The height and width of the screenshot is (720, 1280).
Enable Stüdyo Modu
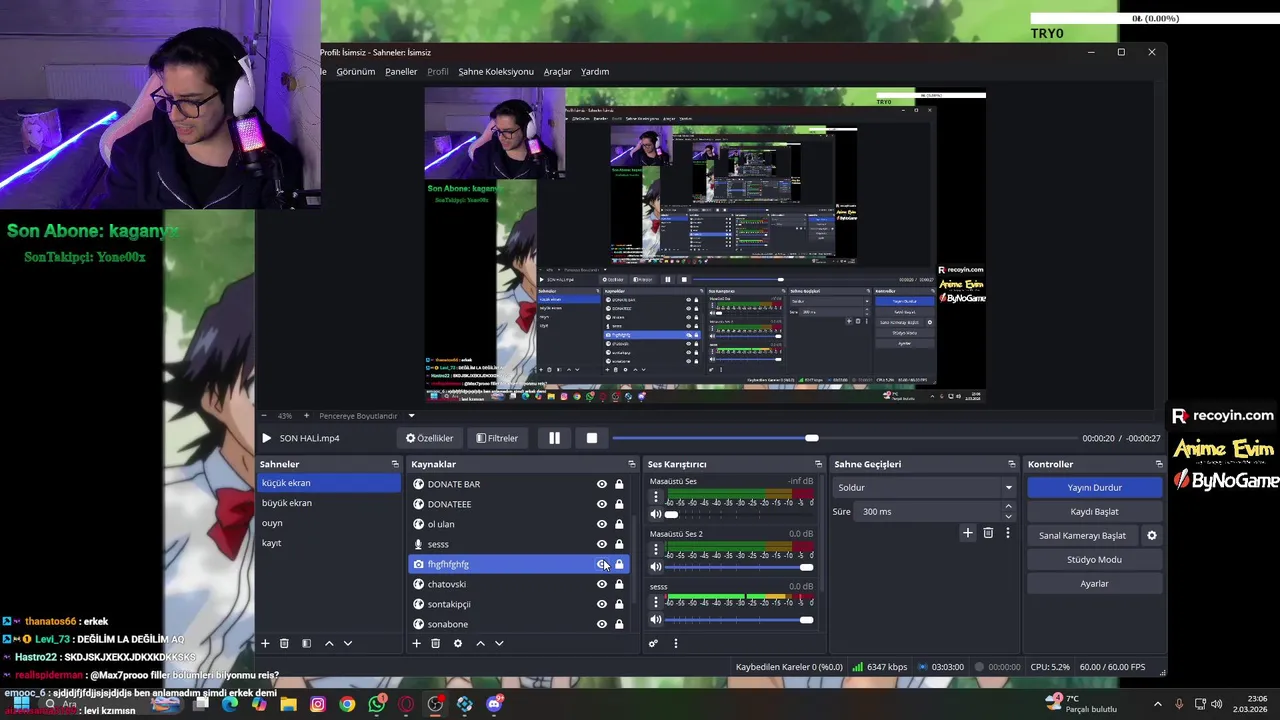[x=1094, y=559]
